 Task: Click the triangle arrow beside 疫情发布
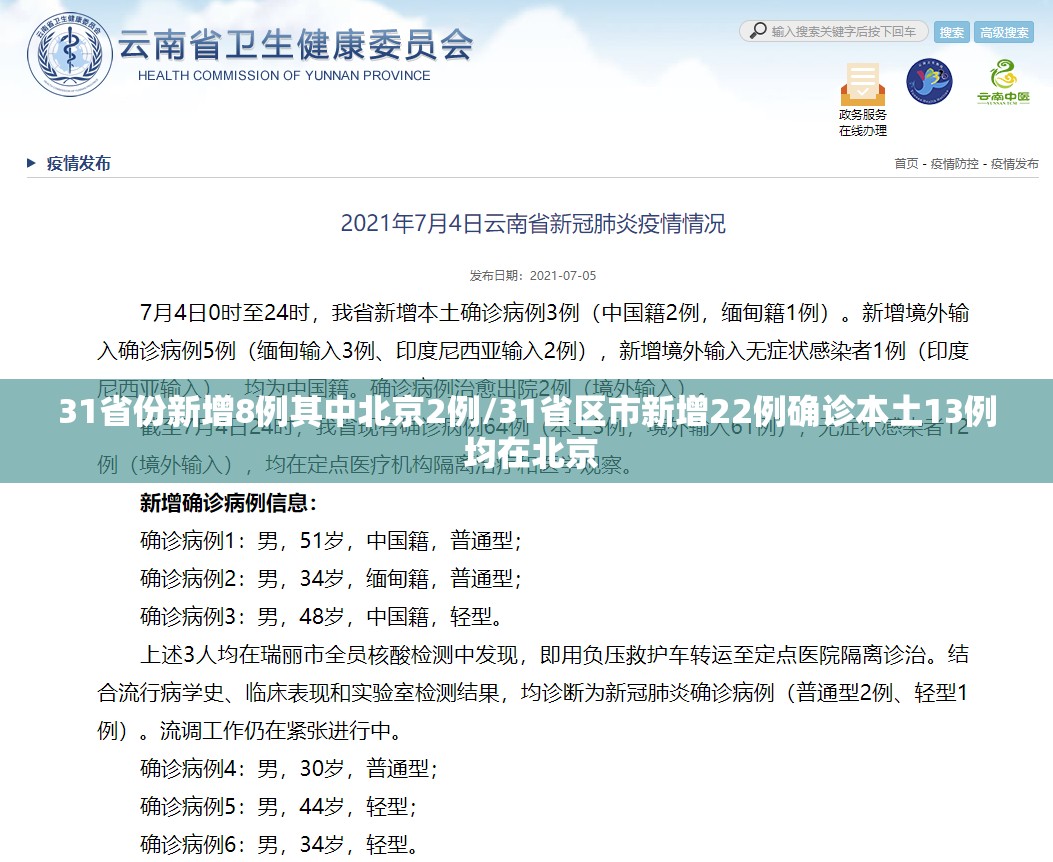31,162
